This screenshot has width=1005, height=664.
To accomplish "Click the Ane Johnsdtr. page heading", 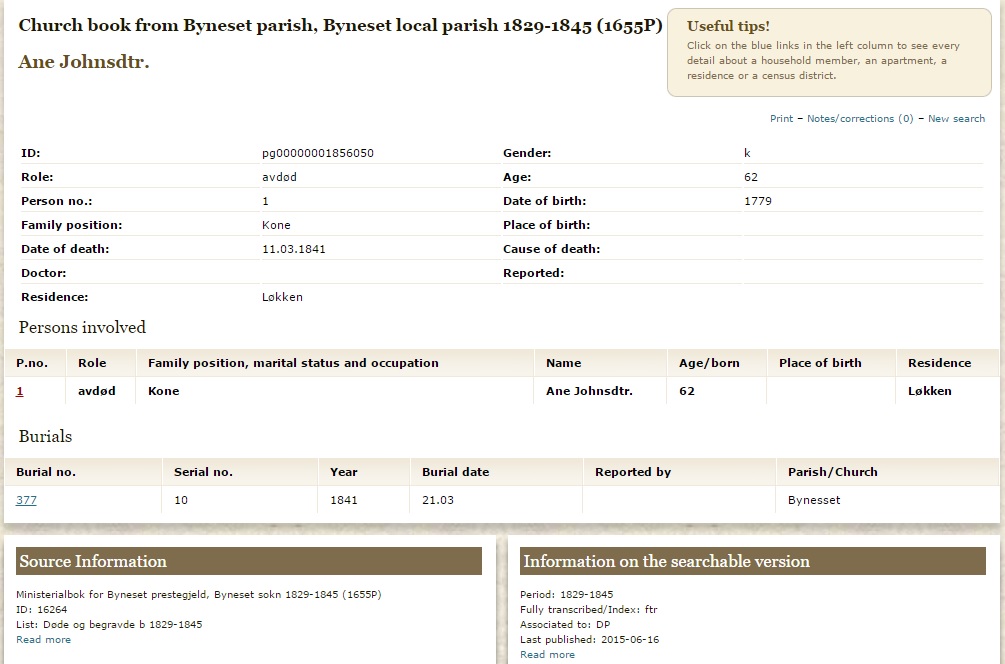I will (83, 62).
